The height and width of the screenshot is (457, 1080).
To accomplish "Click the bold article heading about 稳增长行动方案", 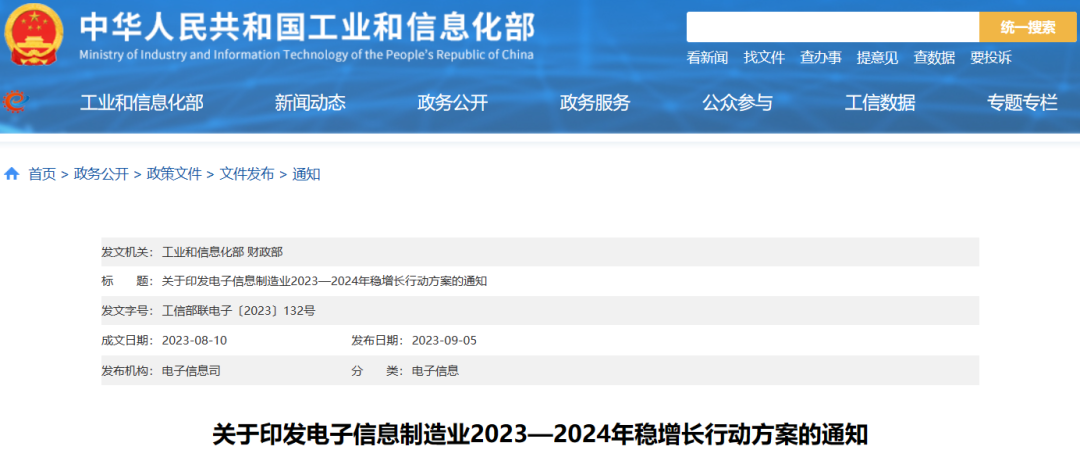I will tap(540, 436).
